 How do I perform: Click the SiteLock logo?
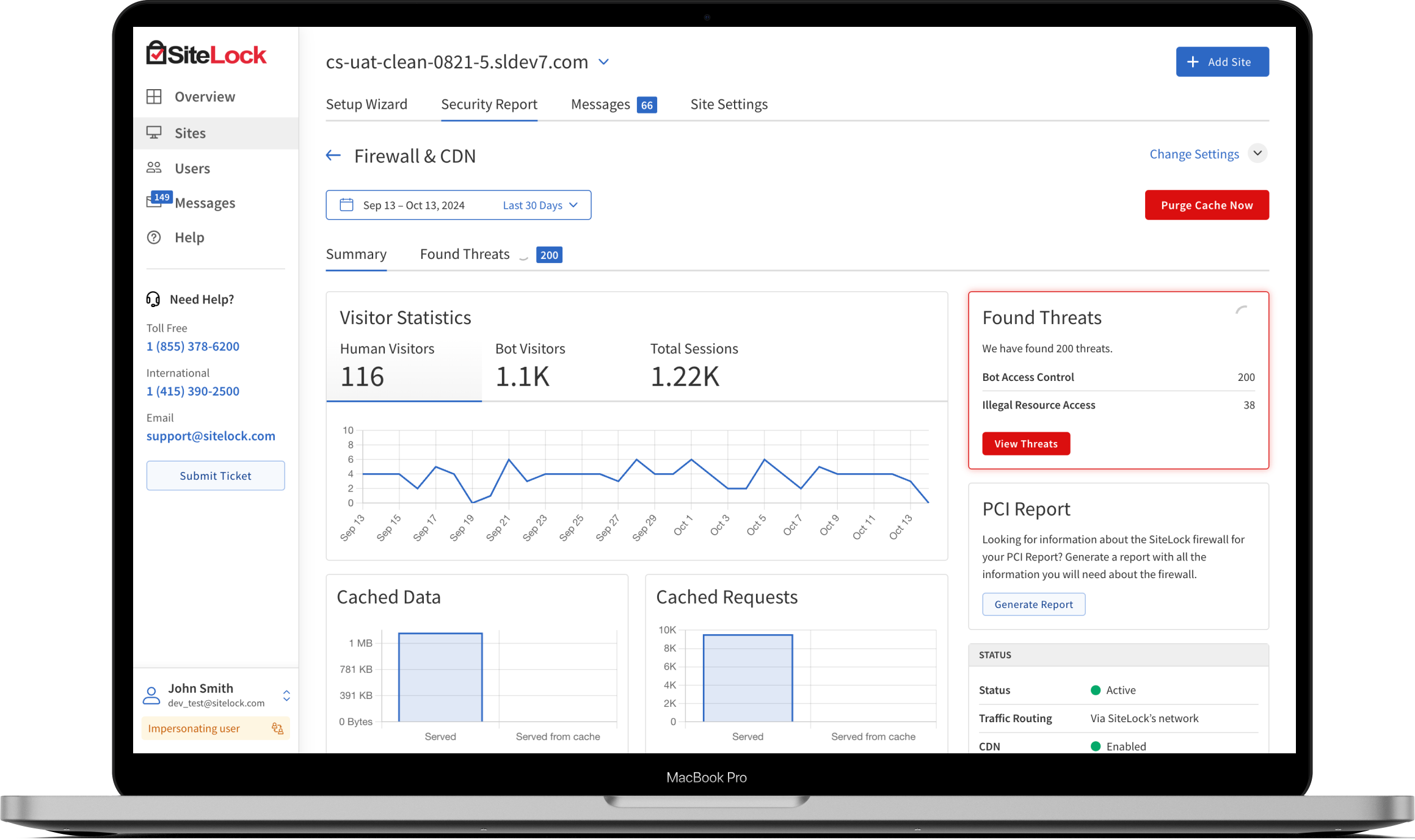[206, 54]
